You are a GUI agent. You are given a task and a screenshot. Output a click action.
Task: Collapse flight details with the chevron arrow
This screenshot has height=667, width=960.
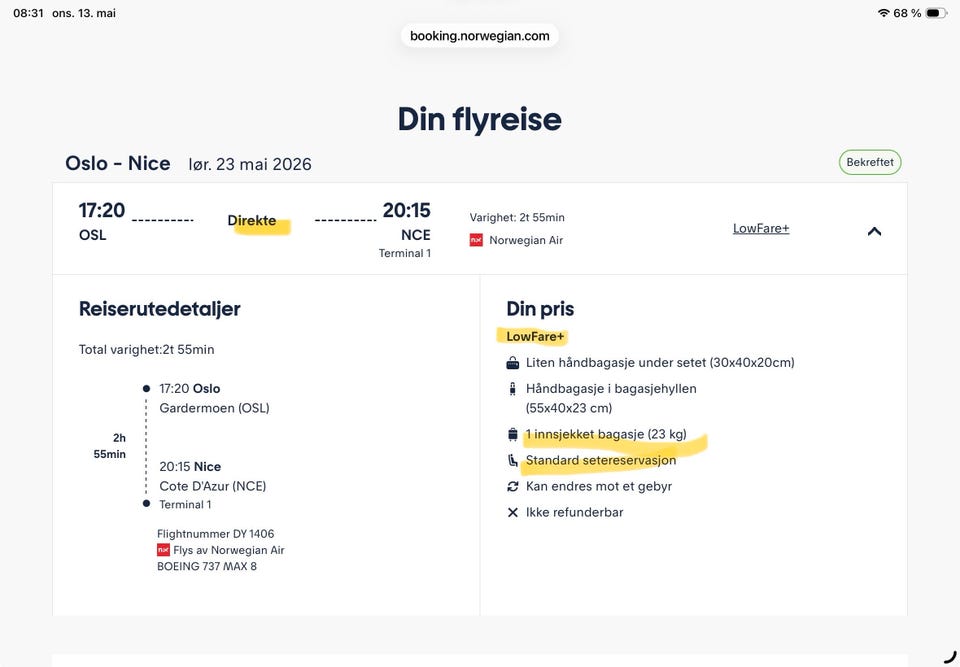(874, 231)
